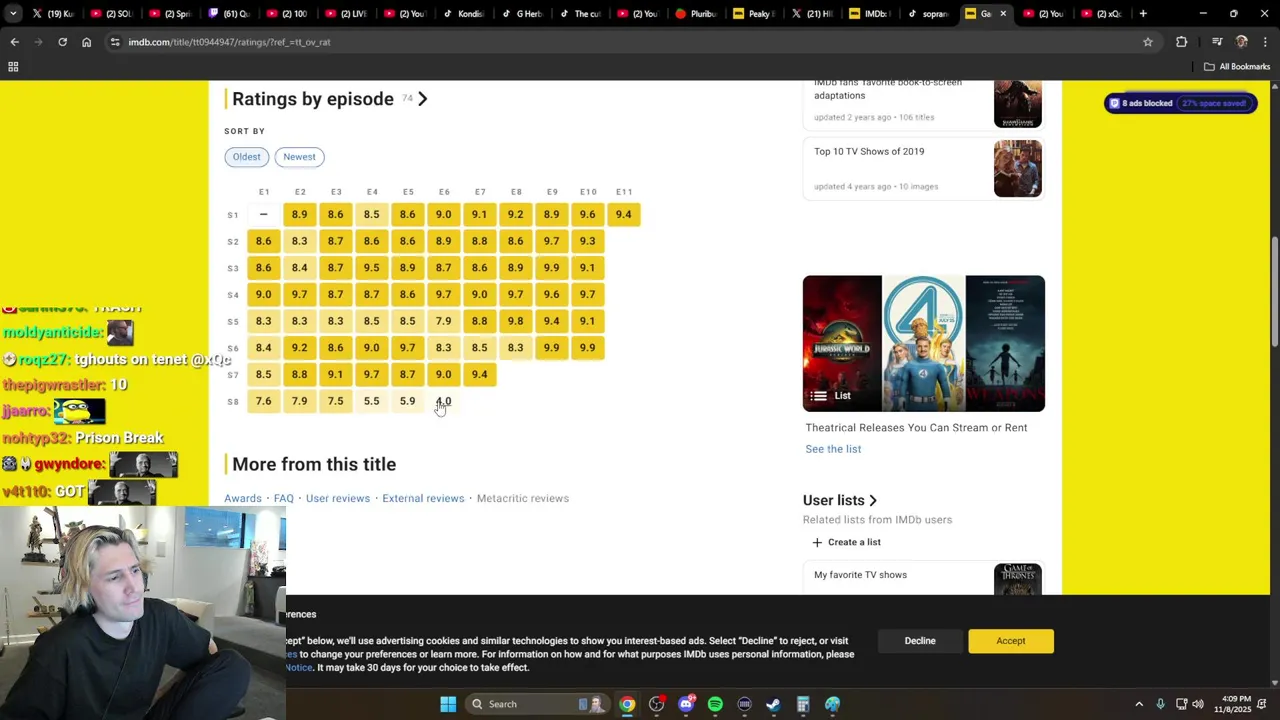Open the FAQ link
Image resolution: width=1280 pixels, height=720 pixels.
tap(284, 498)
